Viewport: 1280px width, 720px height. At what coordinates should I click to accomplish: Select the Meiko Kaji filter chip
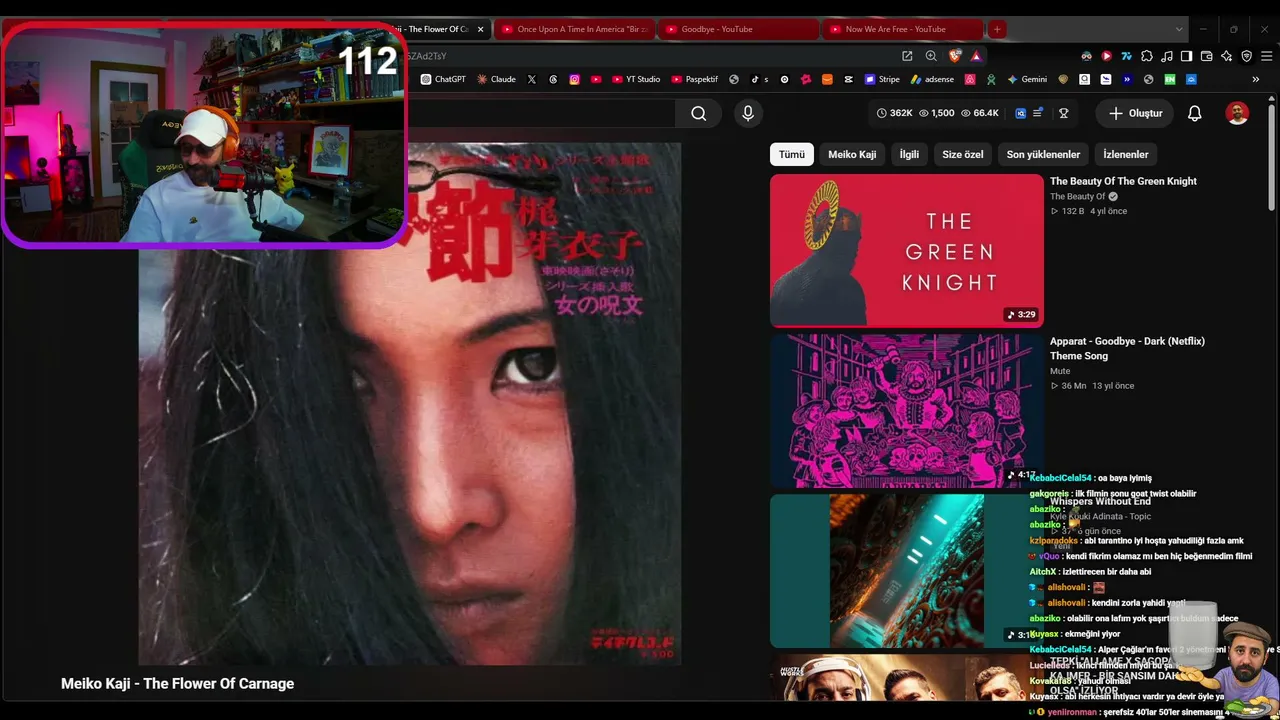point(852,154)
